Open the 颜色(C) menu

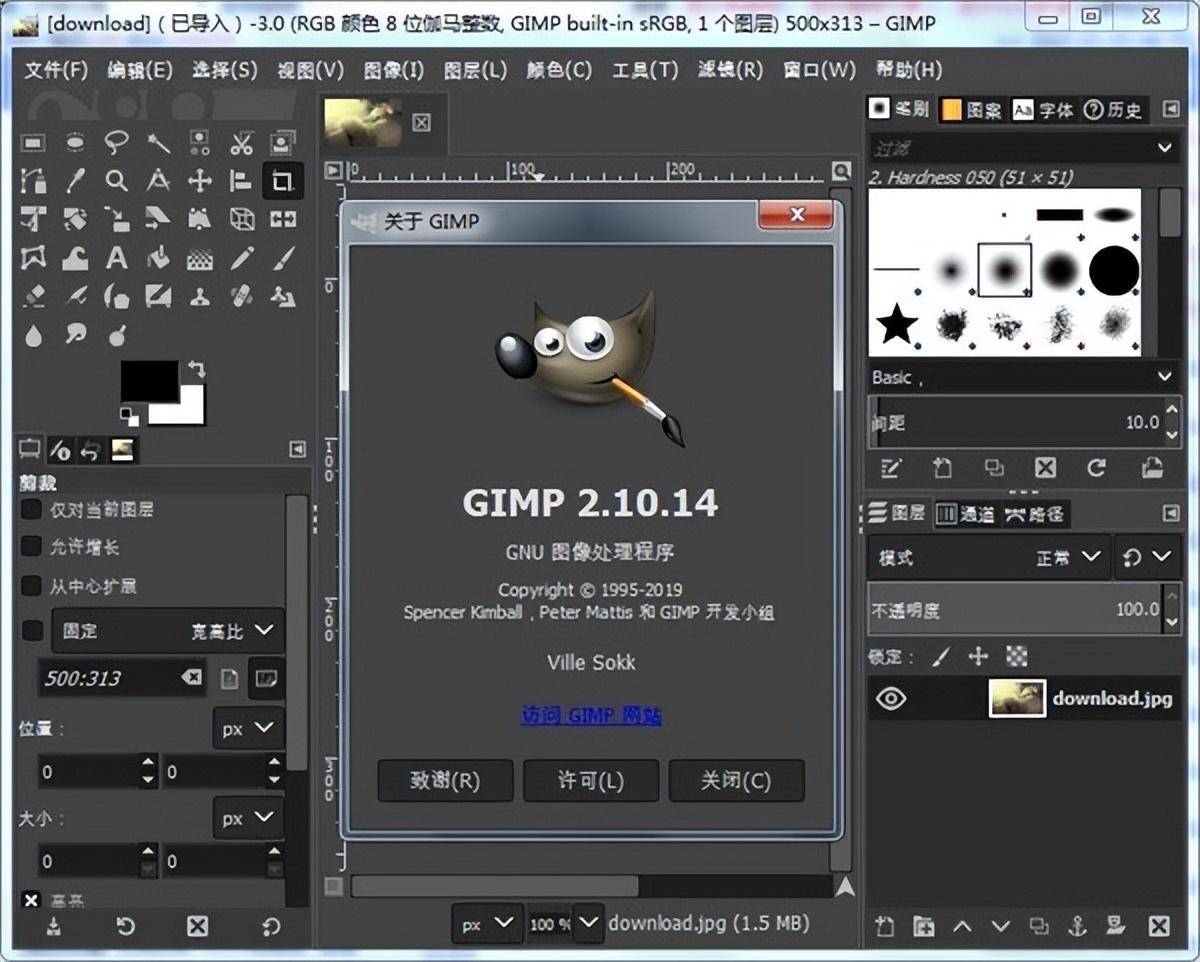pyautogui.click(x=559, y=70)
